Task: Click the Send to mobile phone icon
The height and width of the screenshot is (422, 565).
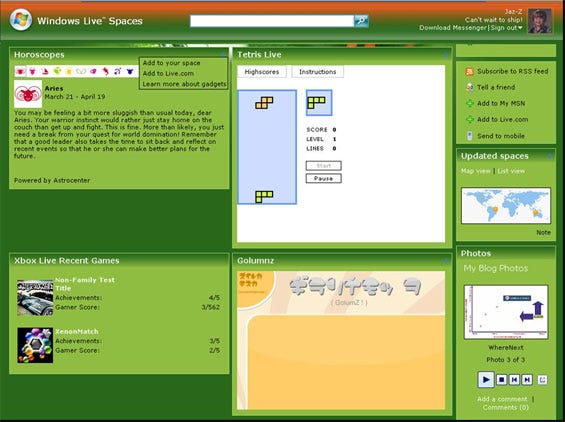Action: pyautogui.click(x=470, y=136)
